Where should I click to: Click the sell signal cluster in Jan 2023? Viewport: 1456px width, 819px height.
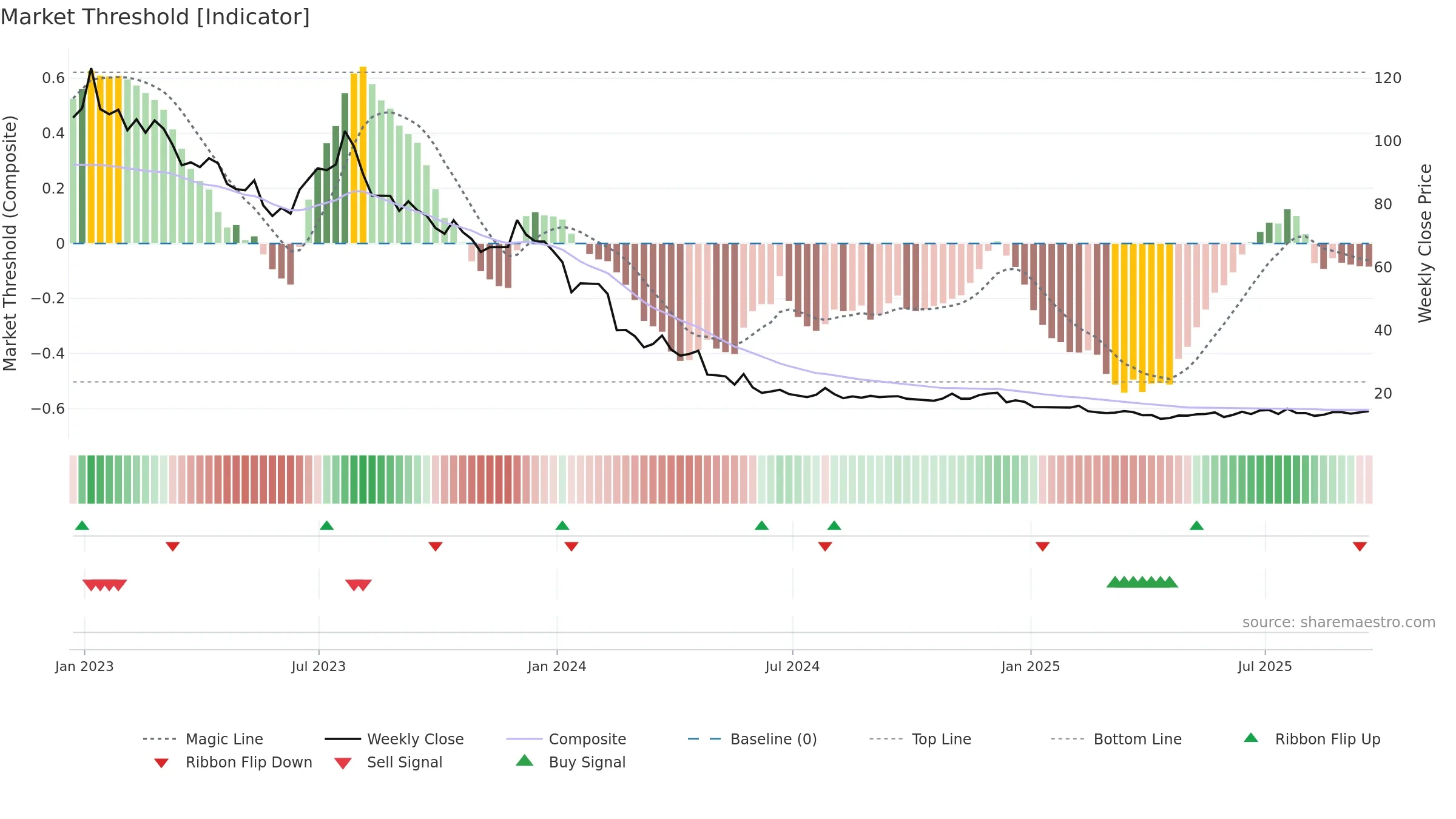click(105, 585)
